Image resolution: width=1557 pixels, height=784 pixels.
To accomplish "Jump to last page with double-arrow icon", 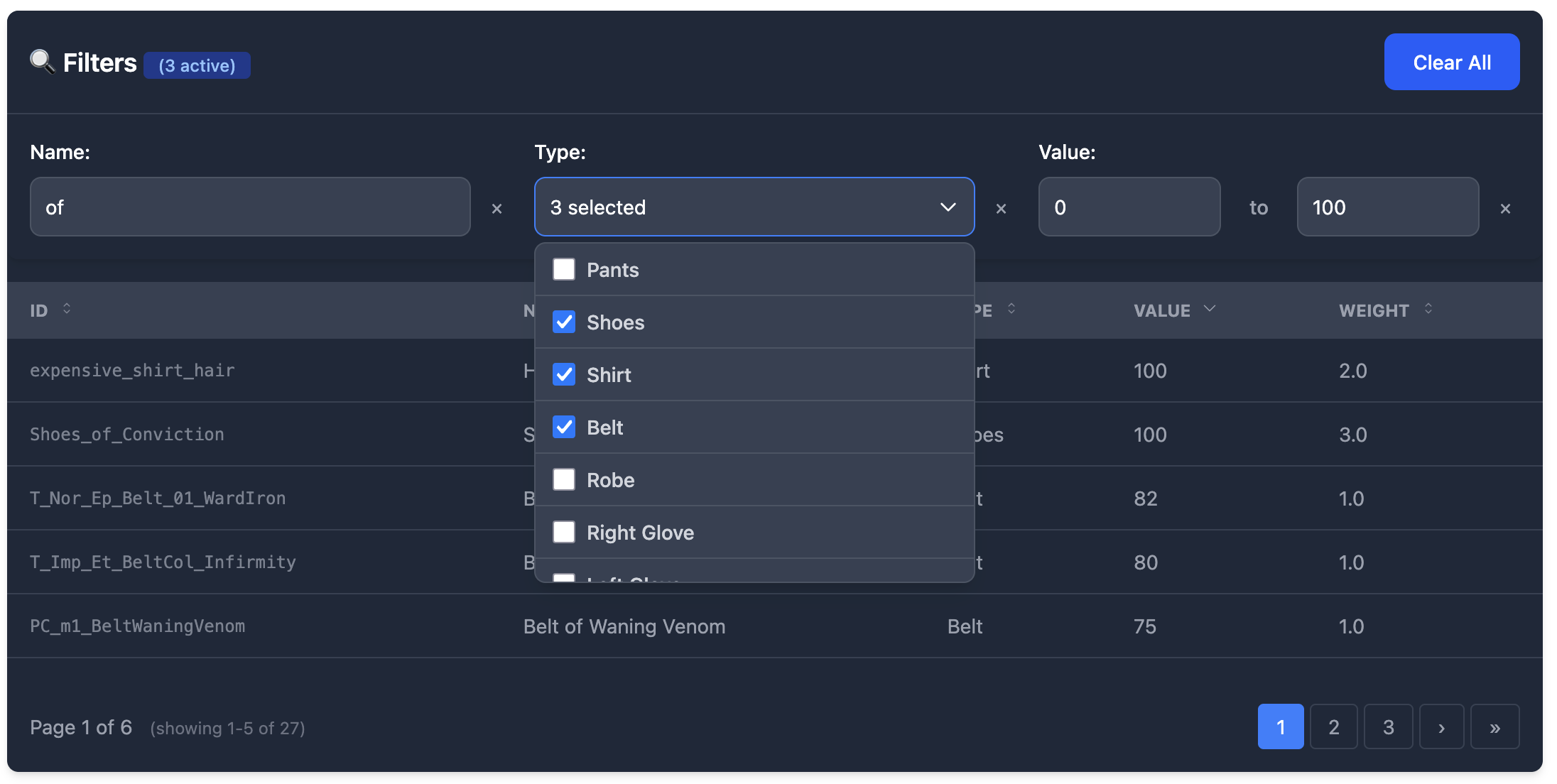I will click(x=1494, y=726).
